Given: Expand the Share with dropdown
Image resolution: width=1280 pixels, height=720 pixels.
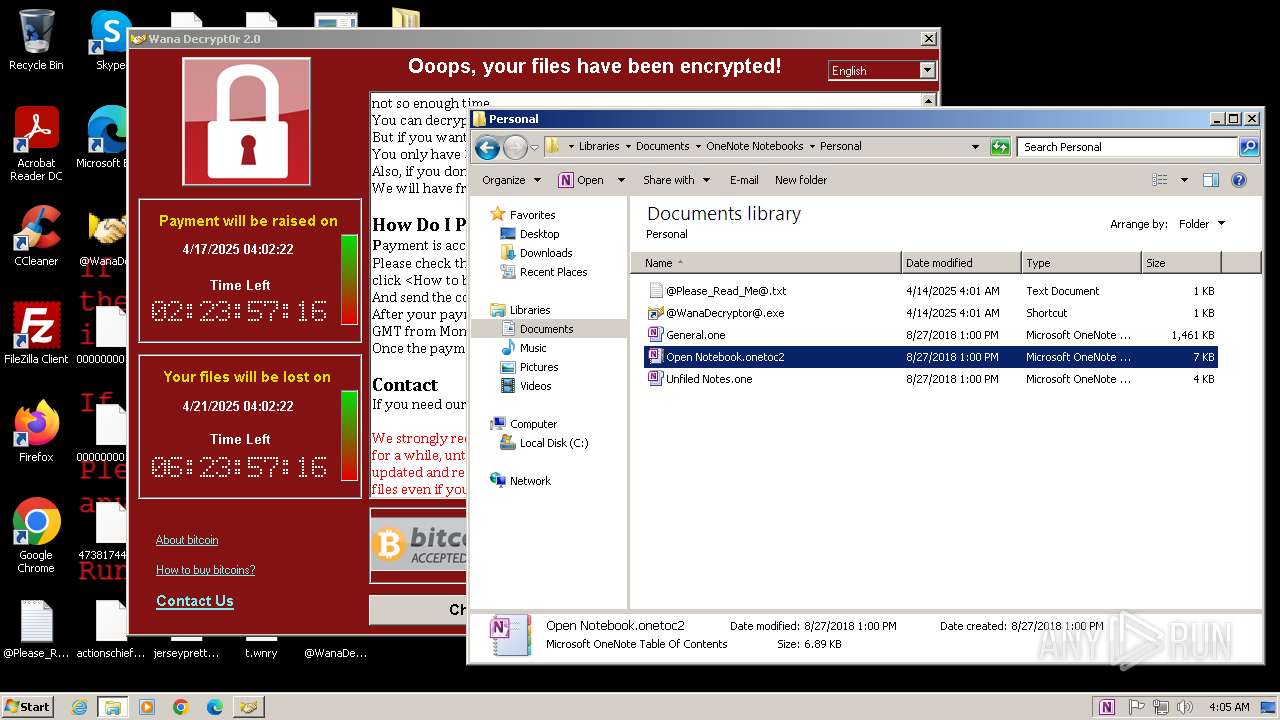Looking at the screenshot, I should tap(677, 180).
